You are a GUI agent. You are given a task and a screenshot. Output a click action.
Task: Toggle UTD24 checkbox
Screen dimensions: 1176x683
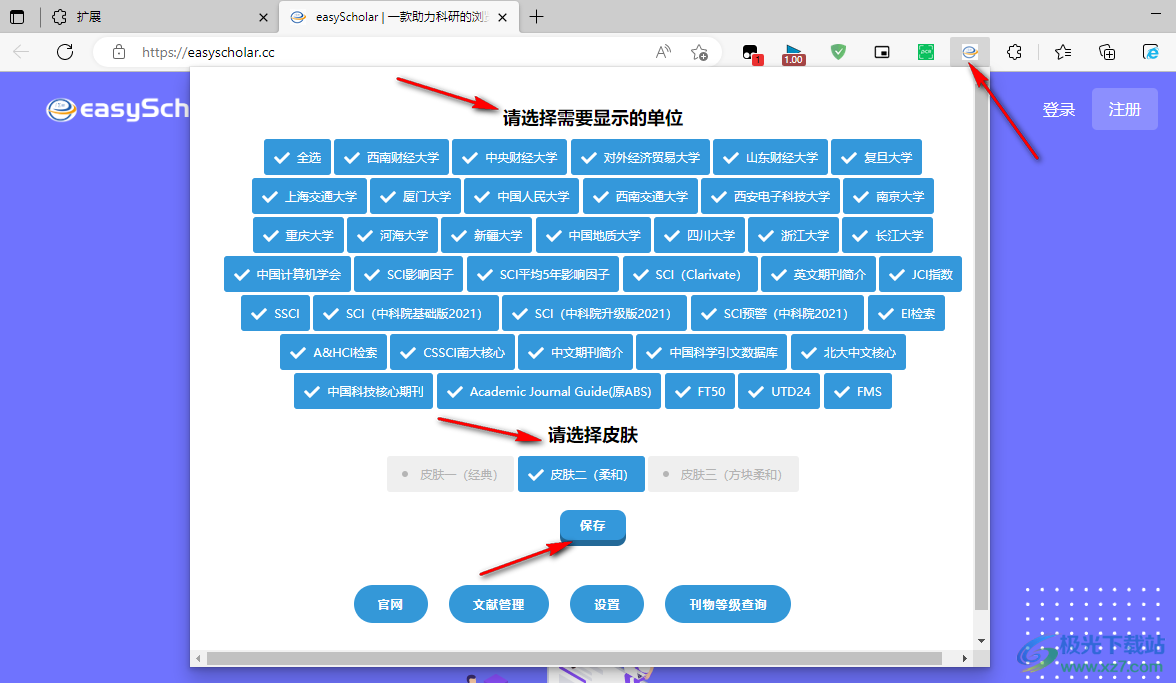[779, 391]
